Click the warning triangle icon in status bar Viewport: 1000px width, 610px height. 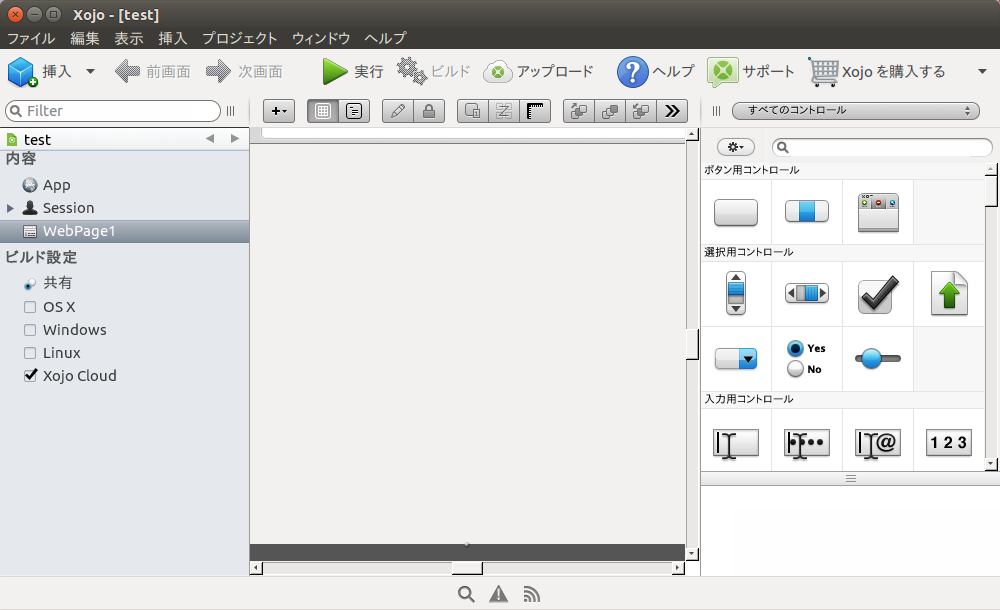point(498,595)
